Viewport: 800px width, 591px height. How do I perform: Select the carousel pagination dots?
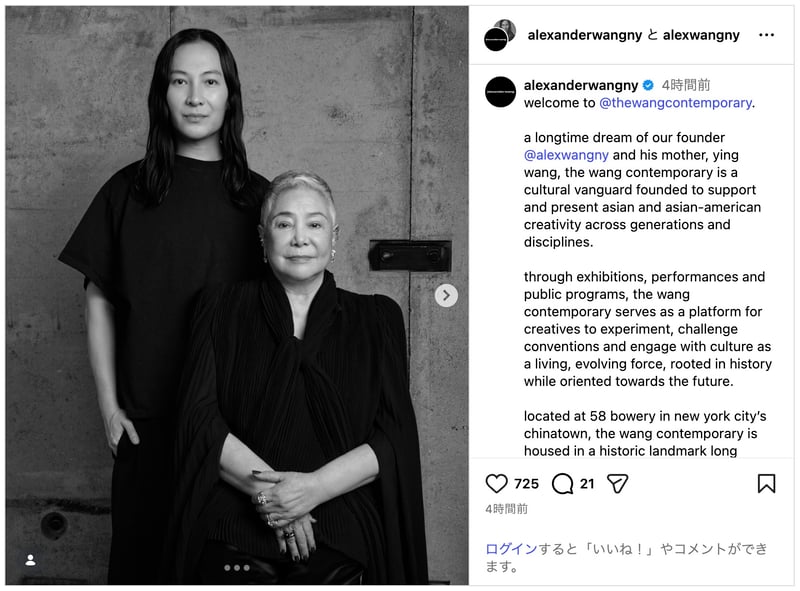pos(237,568)
